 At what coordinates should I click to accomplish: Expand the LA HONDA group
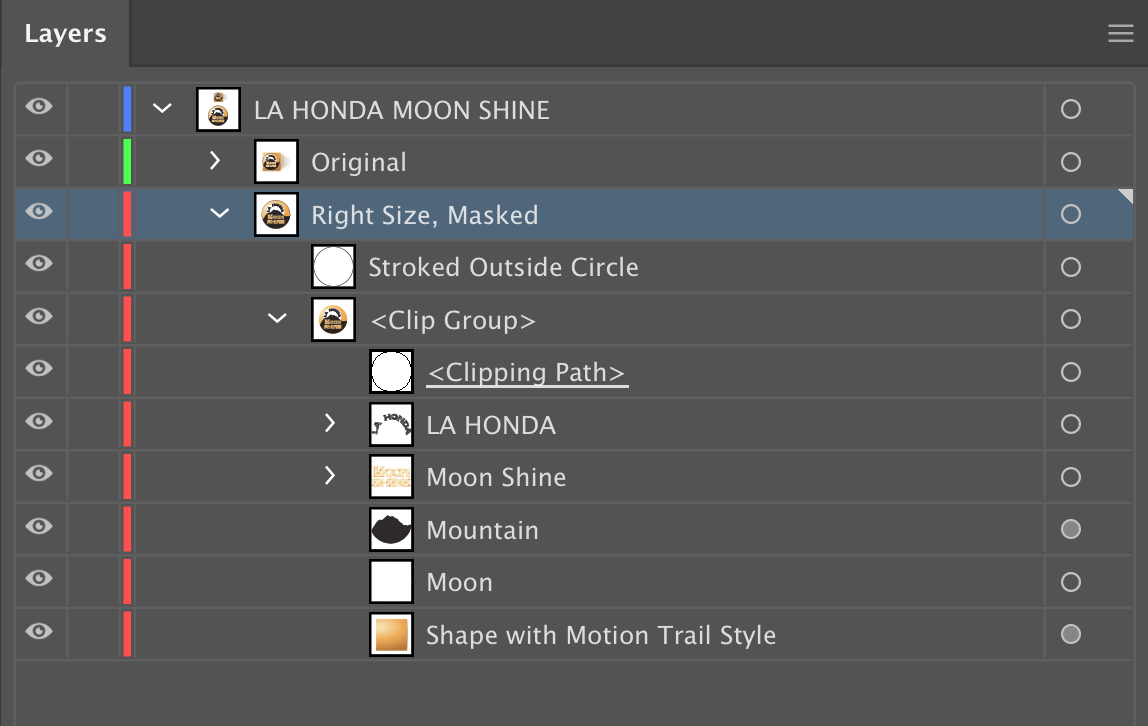tap(329, 423)
